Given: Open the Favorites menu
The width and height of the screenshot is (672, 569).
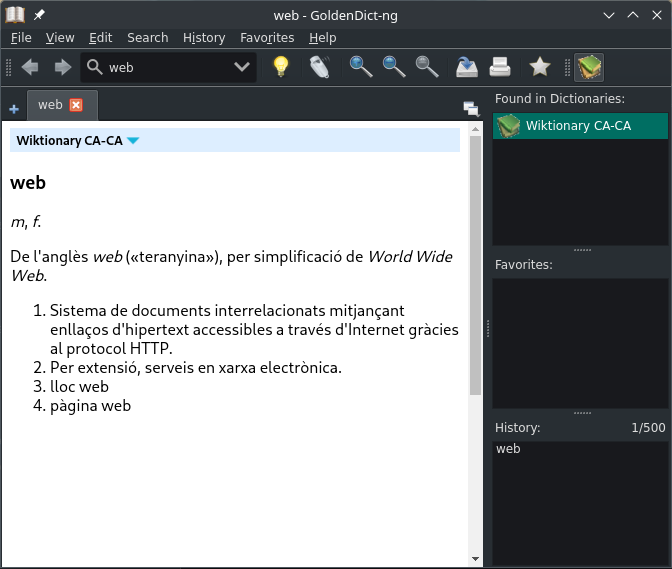Looking at the screenshot, I should [267, 37].
